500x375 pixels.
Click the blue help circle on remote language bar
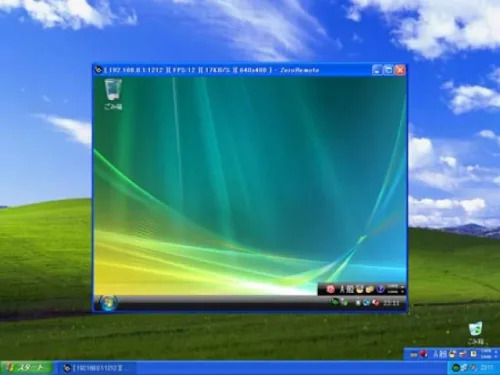click(380, 289)
